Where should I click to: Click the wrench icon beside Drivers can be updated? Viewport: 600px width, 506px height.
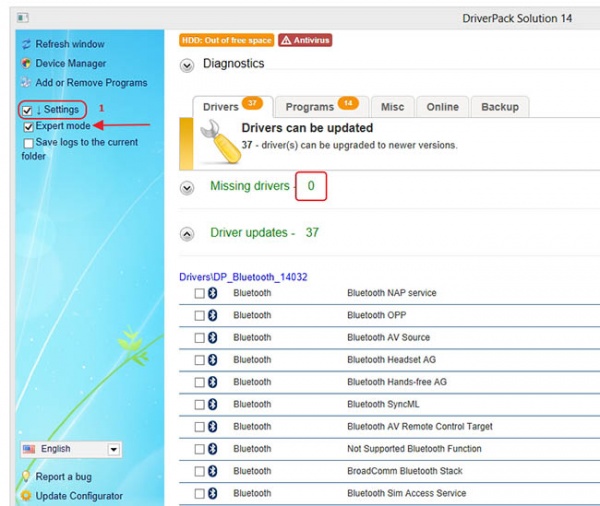pyautogui.click(x=221, y=142)
